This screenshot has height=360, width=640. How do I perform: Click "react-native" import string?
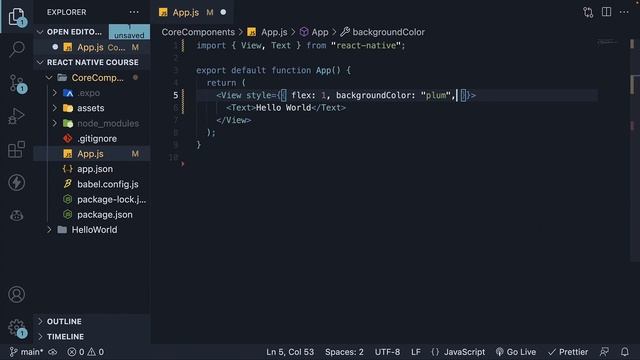tap(366, 45)
